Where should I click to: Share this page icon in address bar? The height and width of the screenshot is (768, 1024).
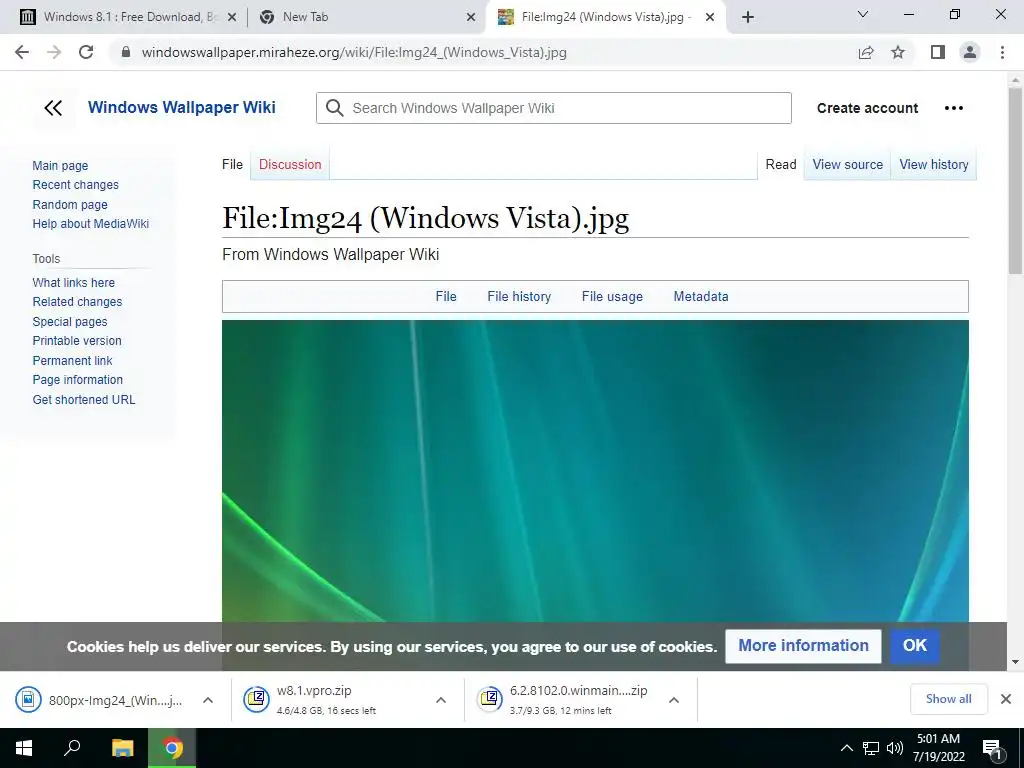click(866, 52)
